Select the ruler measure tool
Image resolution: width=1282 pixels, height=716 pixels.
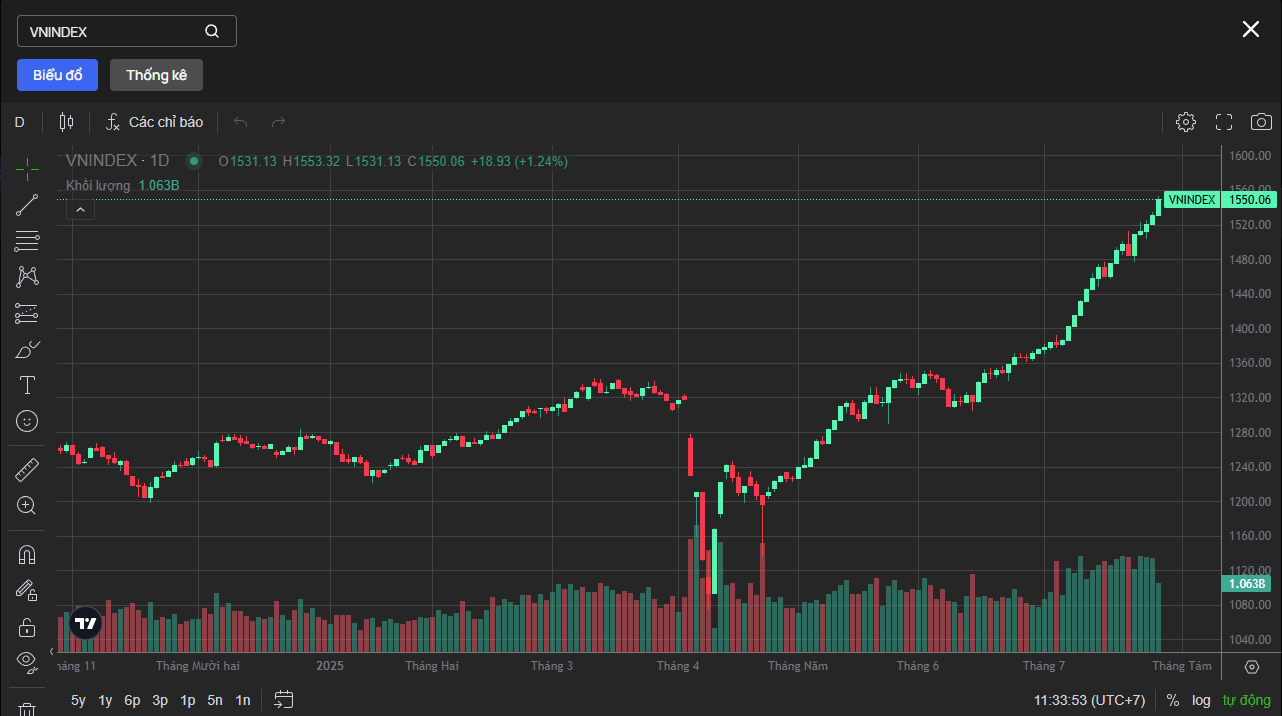[x=28, y=470]
